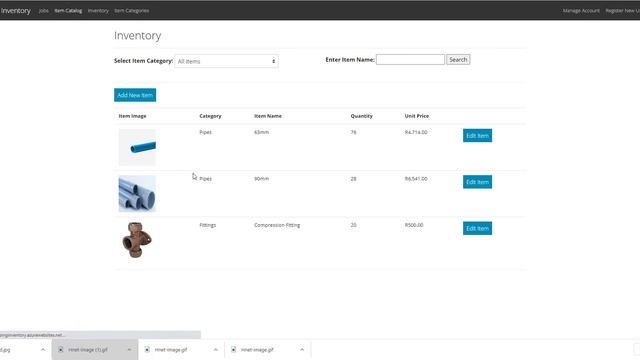Screen dimensions: 640x360
Task: Edit the 63mm pipe item
Action: pos(477,136)
